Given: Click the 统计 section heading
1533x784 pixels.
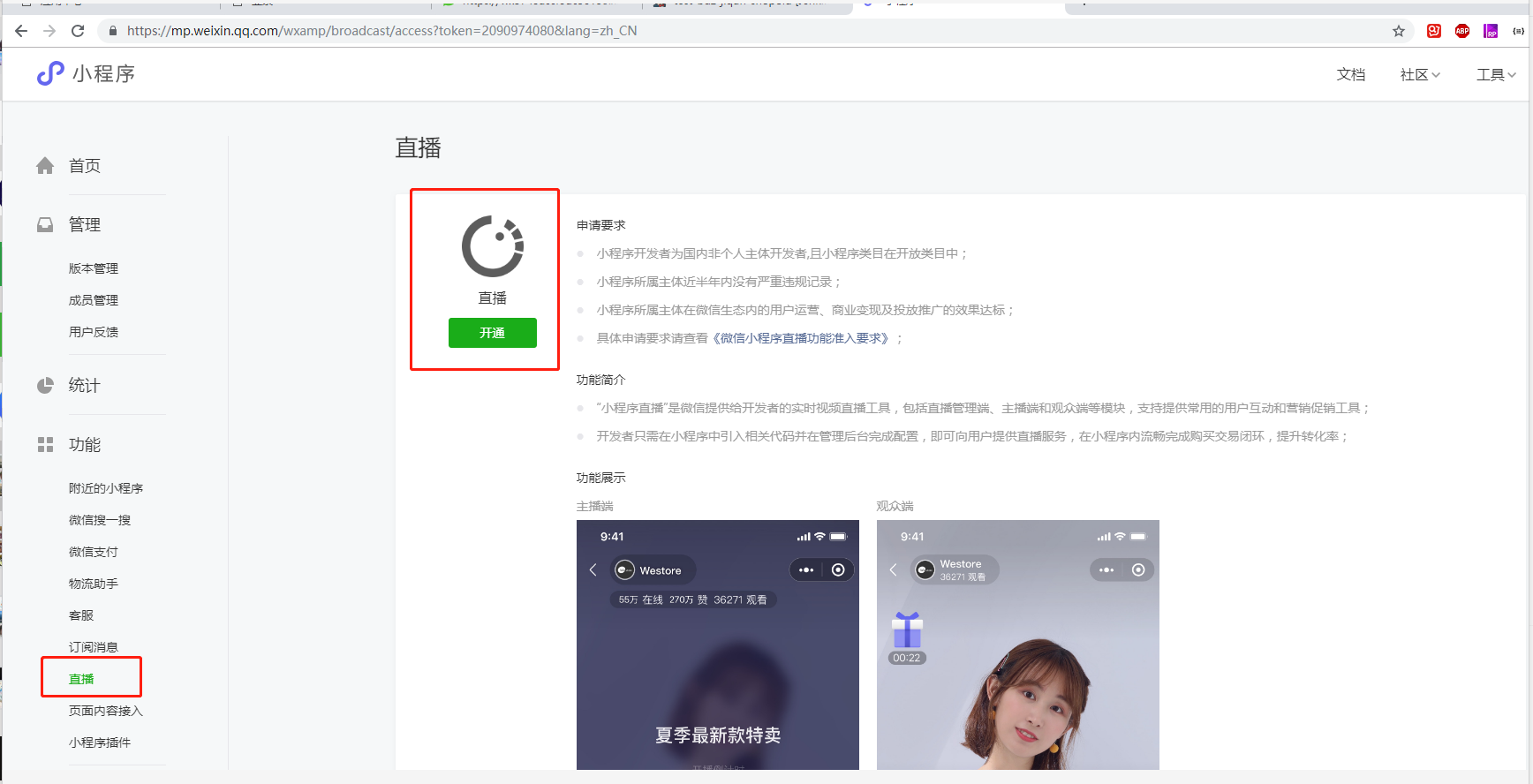Looking at the screenshot, I should click(x=85, y=386).
